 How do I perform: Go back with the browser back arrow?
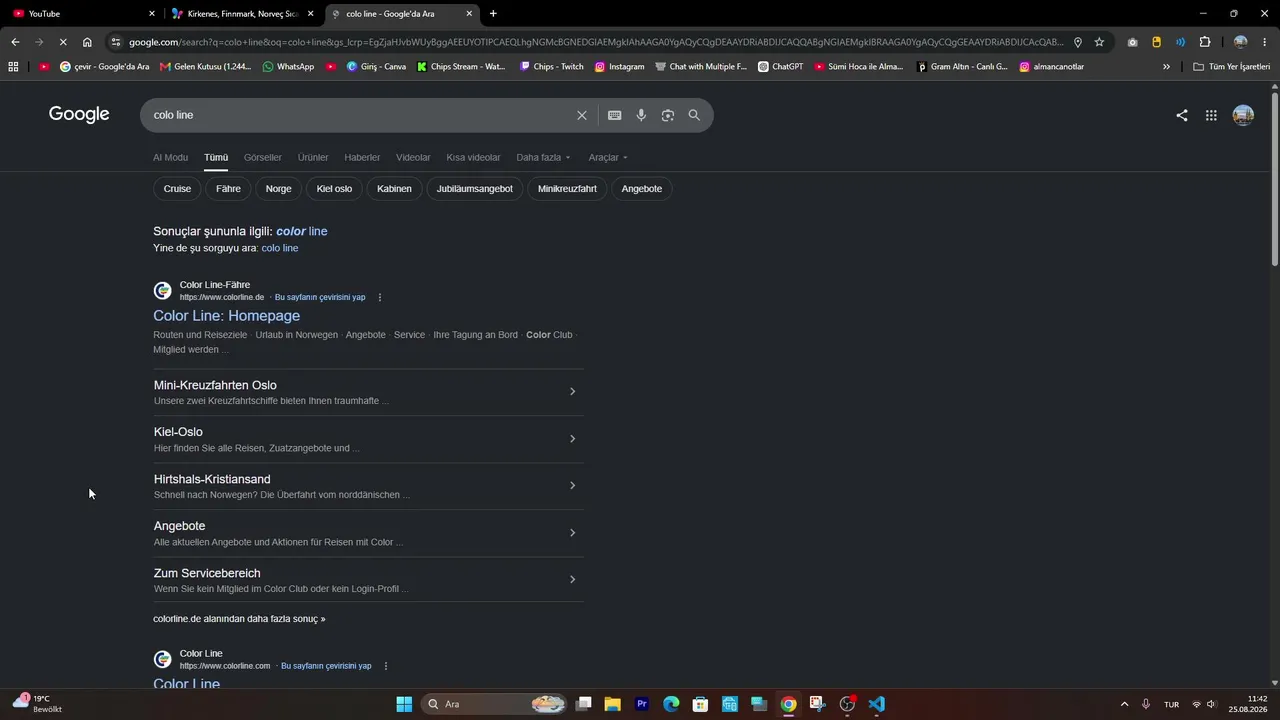[x=15, y=42]
